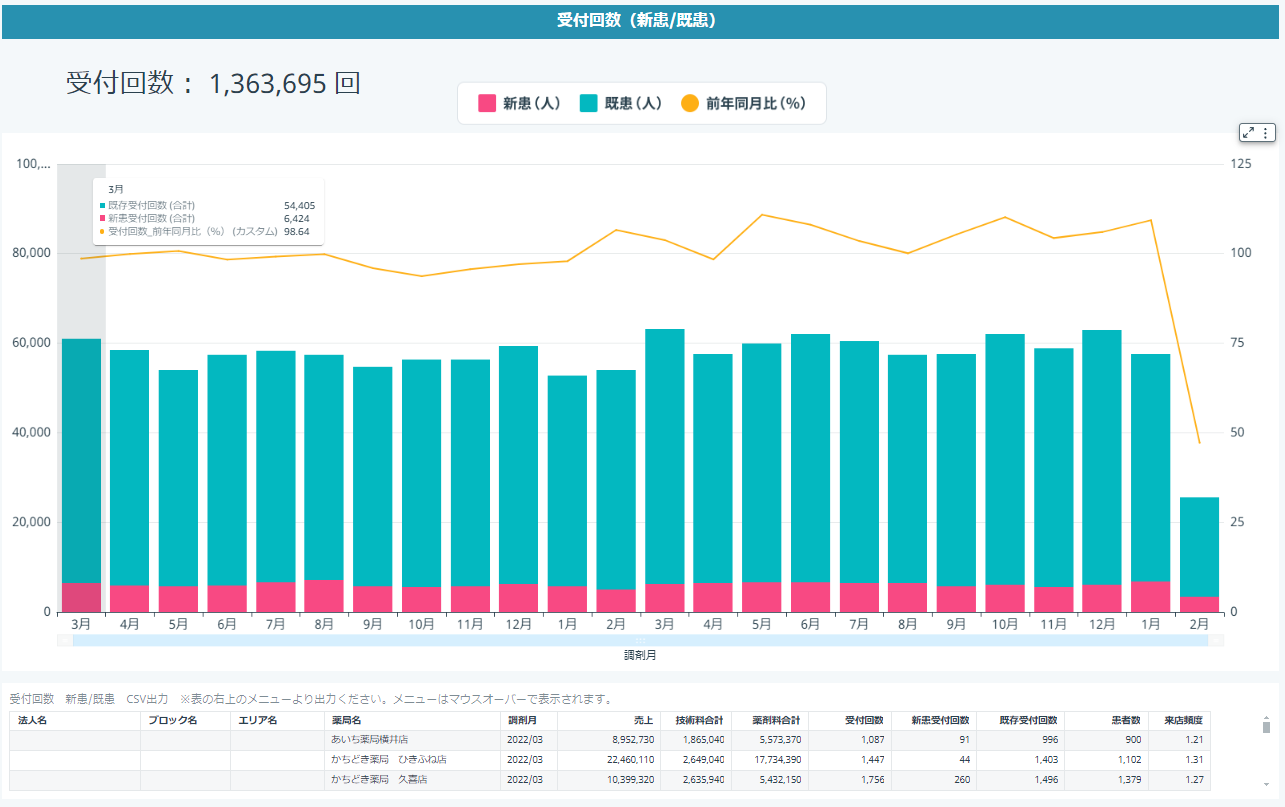This screenshot has width=1285, height=807.
Task: Sort table by 薬局名 column header
Action: [x=348, y=720]
